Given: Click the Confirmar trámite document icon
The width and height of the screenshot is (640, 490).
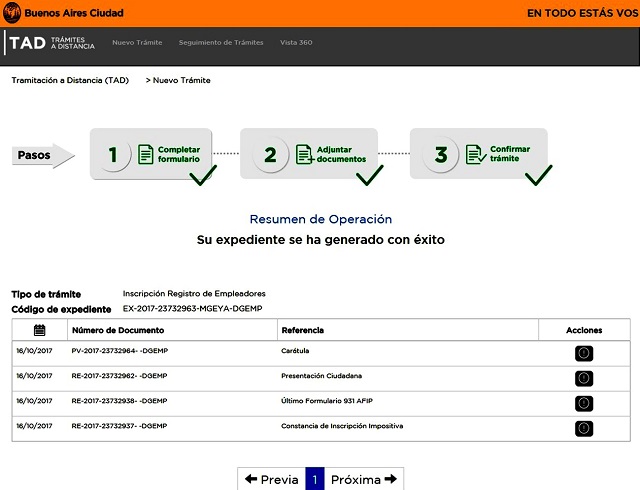Looking at the screenshot, I should coord(474,154).
